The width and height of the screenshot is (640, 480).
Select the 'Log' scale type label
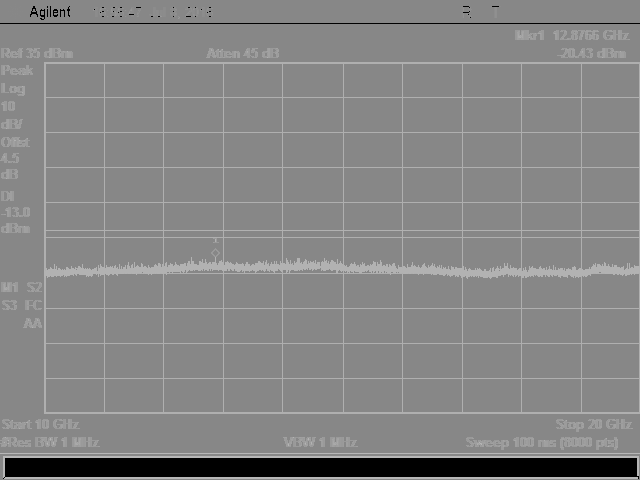click(13, 89)
